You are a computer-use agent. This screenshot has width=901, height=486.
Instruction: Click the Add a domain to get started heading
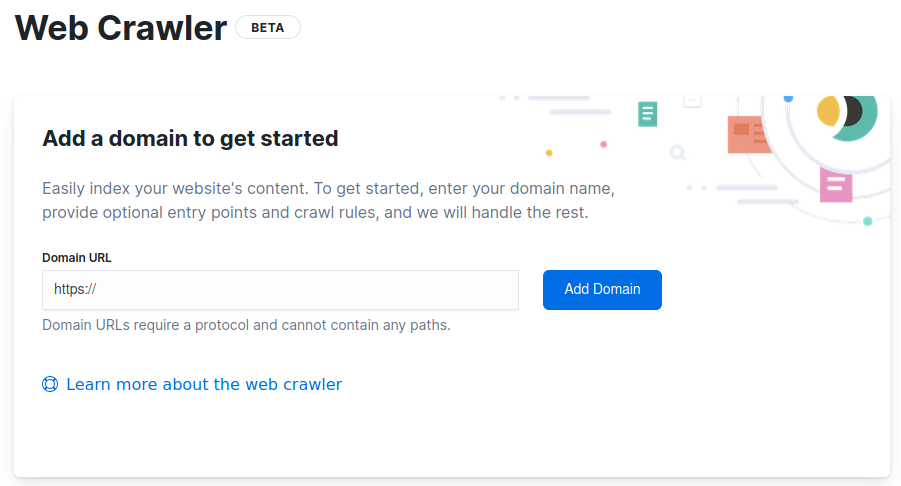190,138
